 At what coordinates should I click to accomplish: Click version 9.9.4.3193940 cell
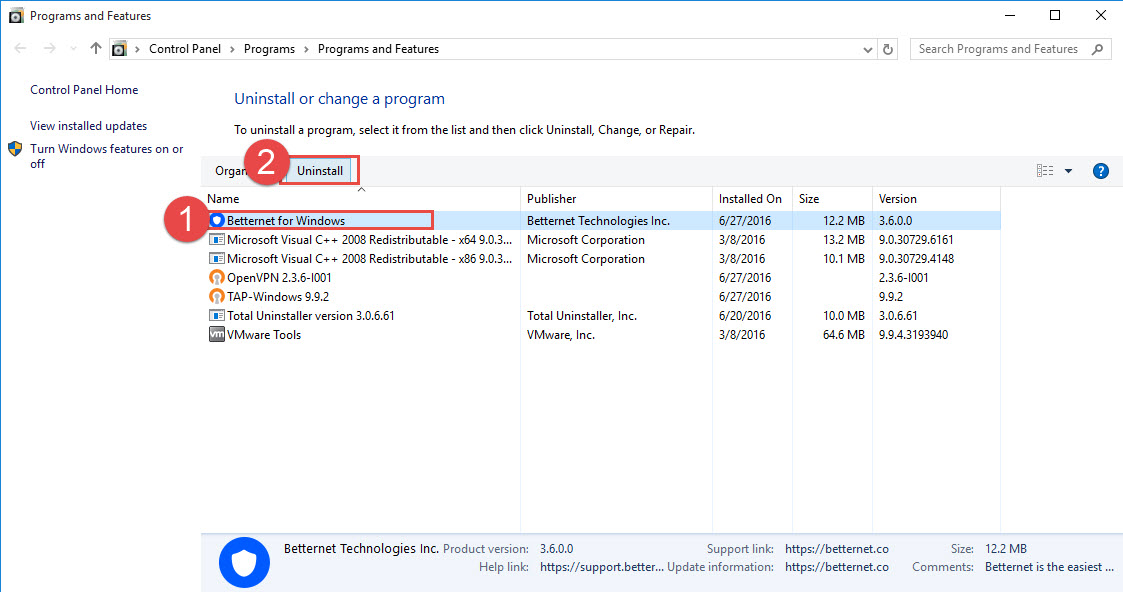coord(913,334)
